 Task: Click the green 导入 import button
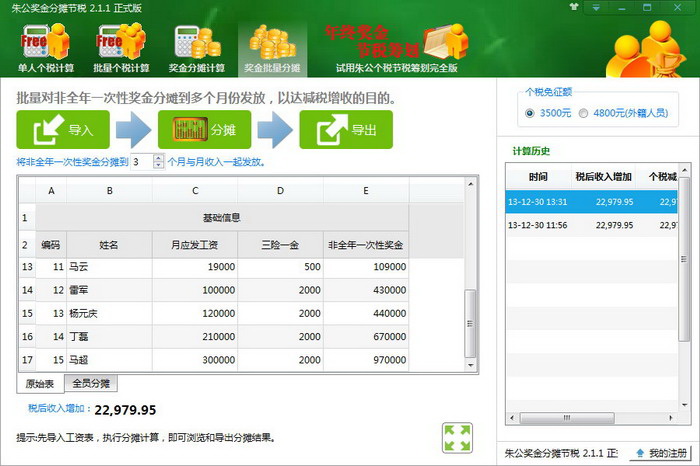click(61, 130)
